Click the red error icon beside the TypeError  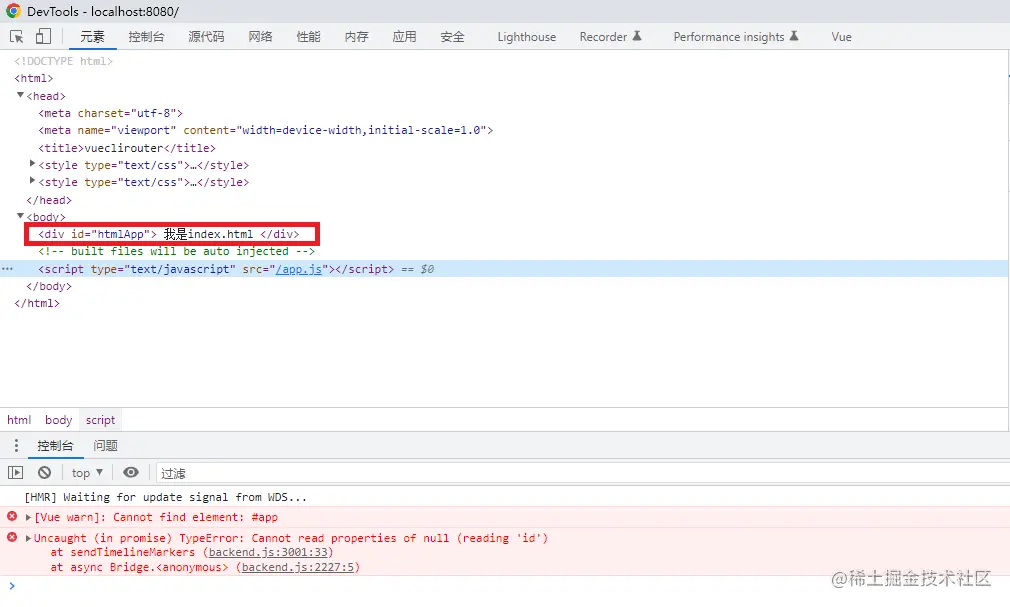tap(12, 538)
